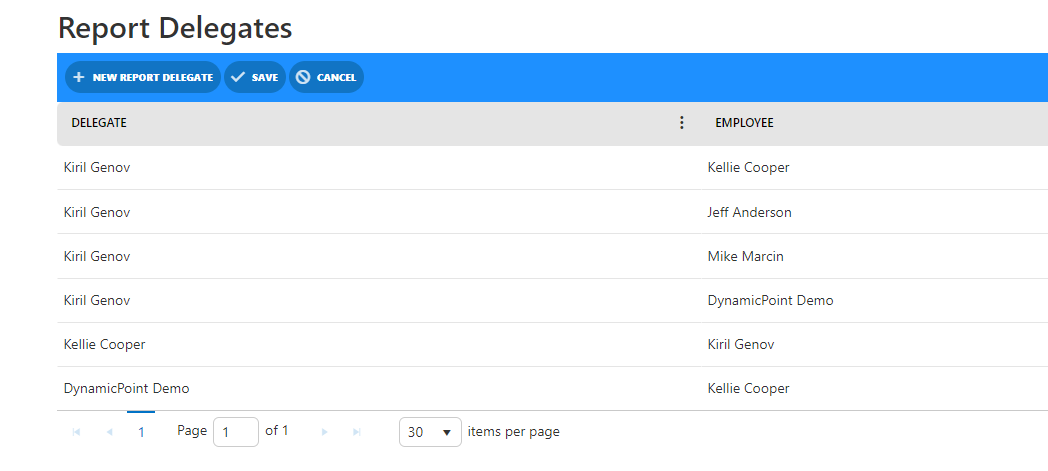Select page number 1 link
The width and height of the screenshot is (1048, 471).
point(141,432)
